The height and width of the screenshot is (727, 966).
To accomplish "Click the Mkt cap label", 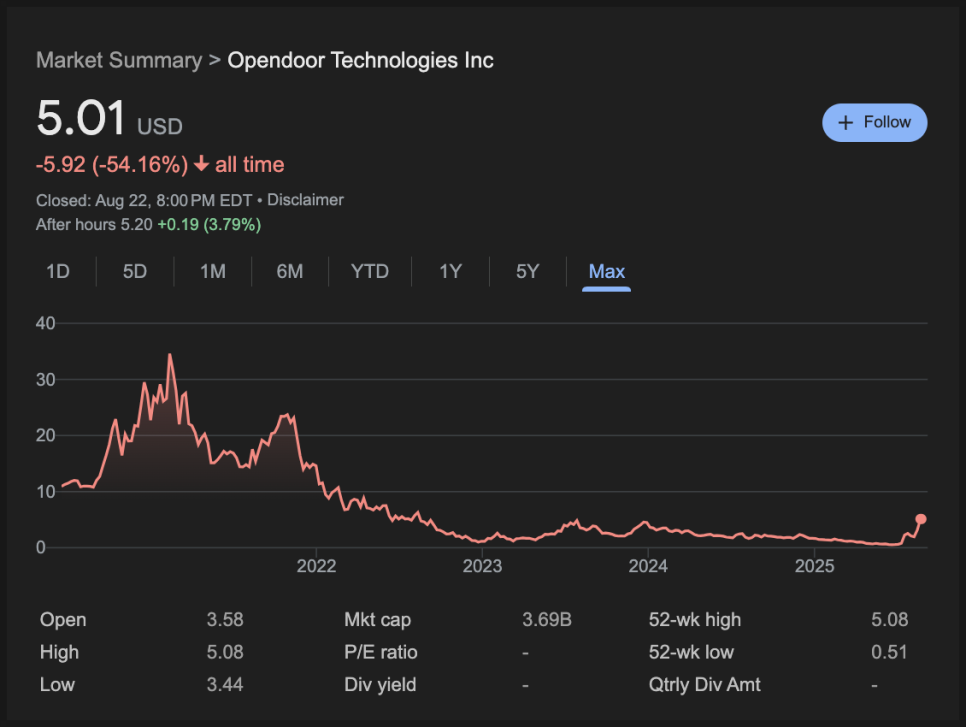I will (378, 619).
